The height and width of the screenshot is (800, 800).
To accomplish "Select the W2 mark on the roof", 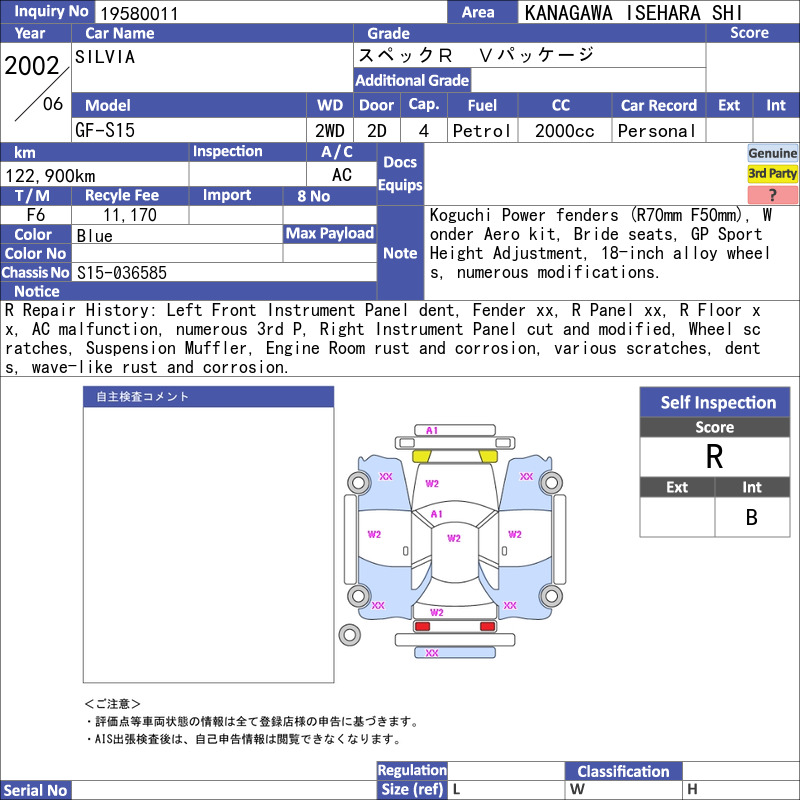I will point(454,538).
